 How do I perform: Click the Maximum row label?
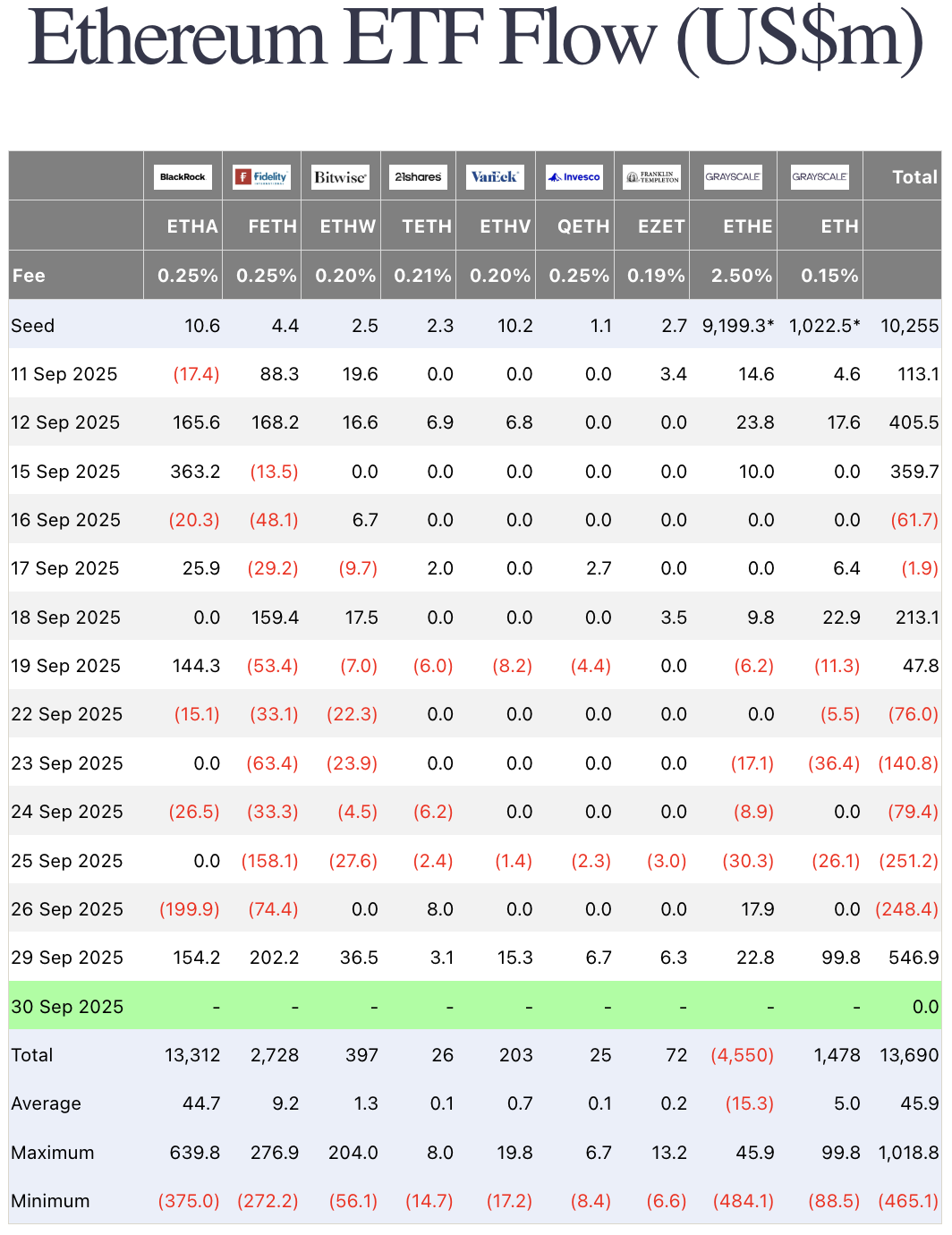click(x=52, y=1153)
